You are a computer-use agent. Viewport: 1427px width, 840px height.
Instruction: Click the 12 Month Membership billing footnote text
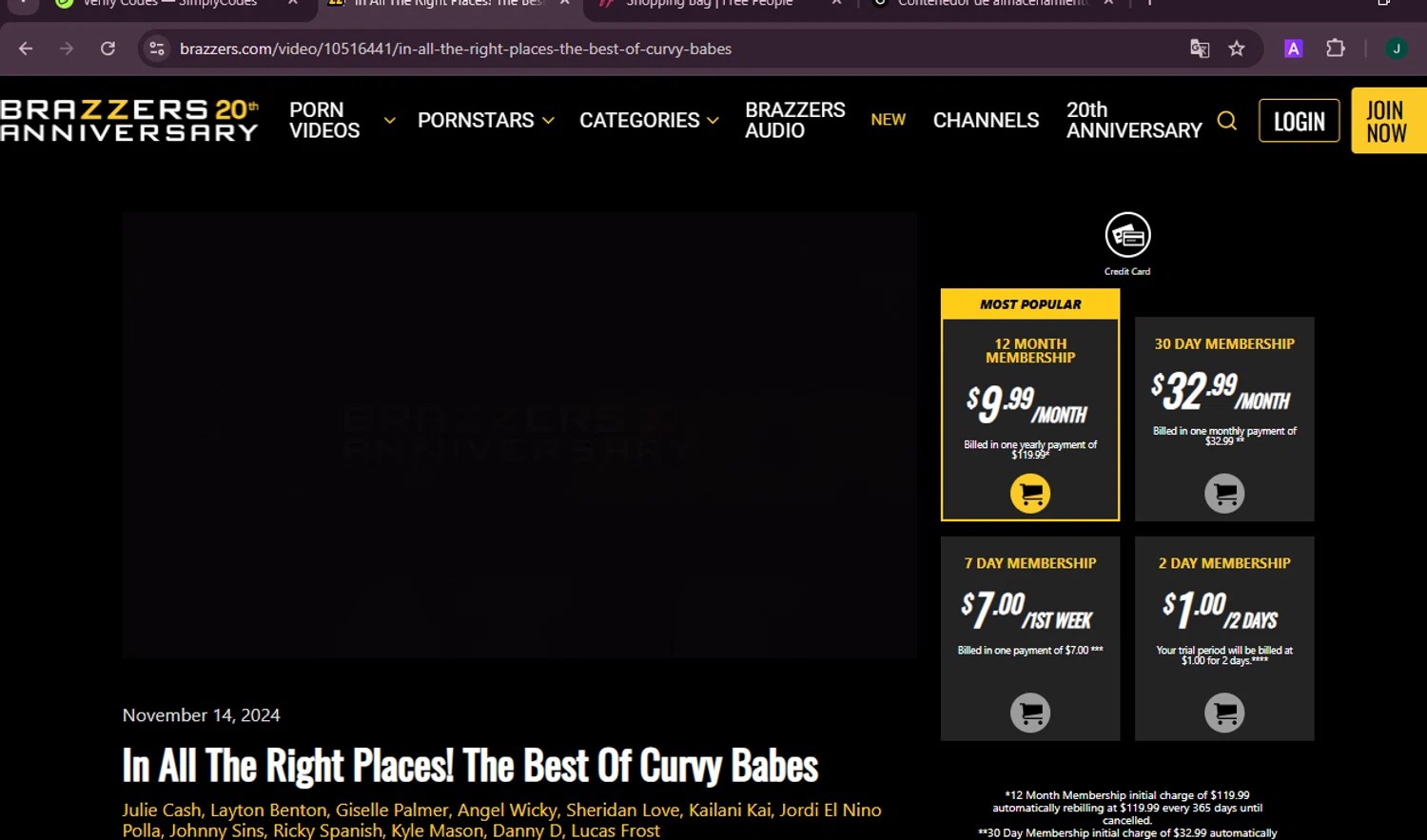(x=1127, y=808)
